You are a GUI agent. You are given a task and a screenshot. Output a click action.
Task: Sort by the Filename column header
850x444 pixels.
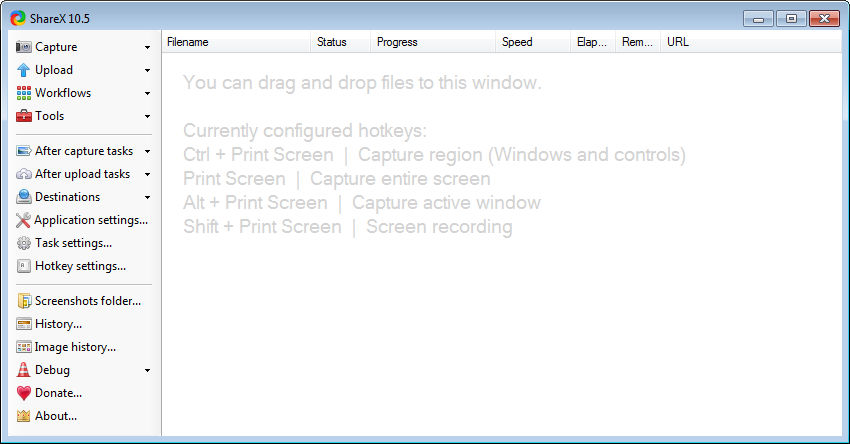point(236,42)
